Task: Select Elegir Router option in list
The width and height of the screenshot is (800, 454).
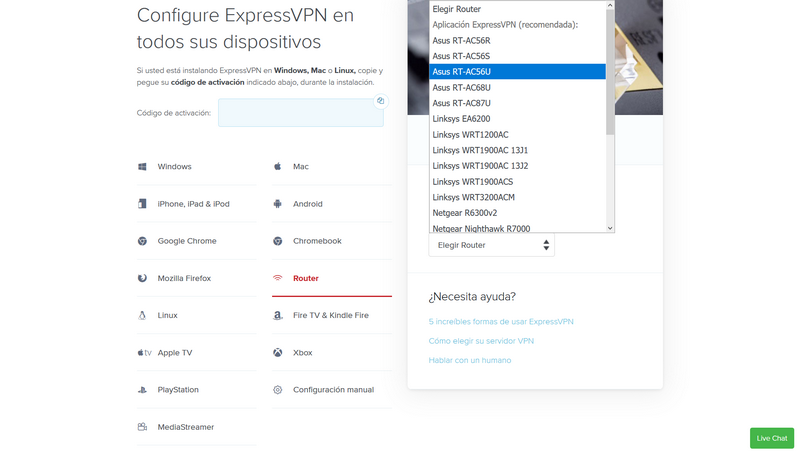Action: pos(517,9)
